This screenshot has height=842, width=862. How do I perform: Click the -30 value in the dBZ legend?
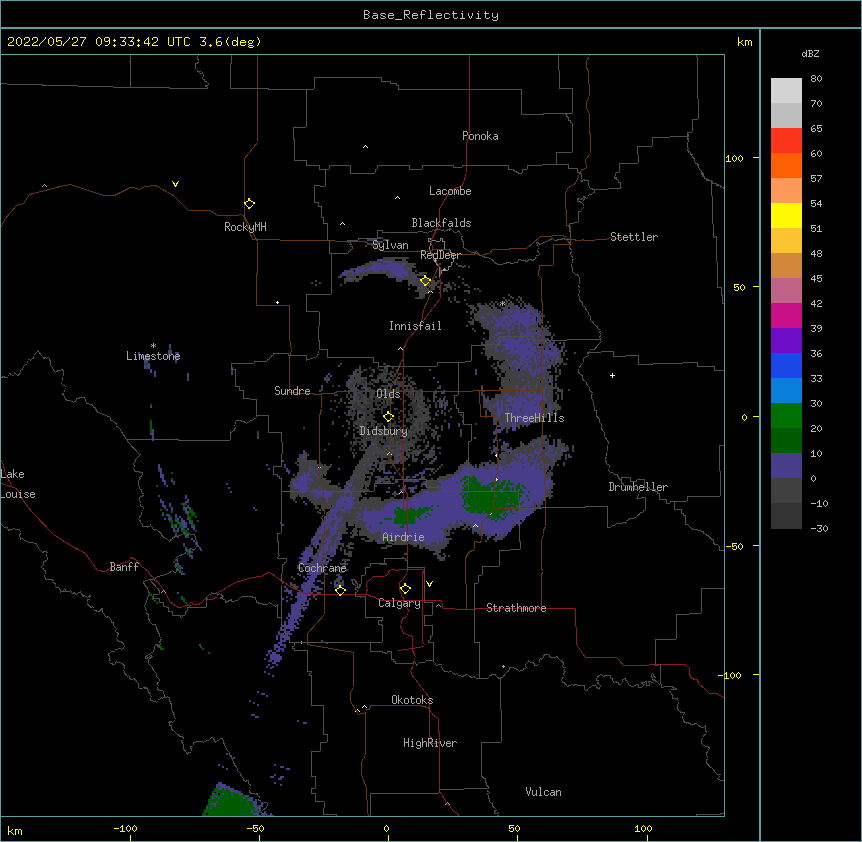point(819,528)
